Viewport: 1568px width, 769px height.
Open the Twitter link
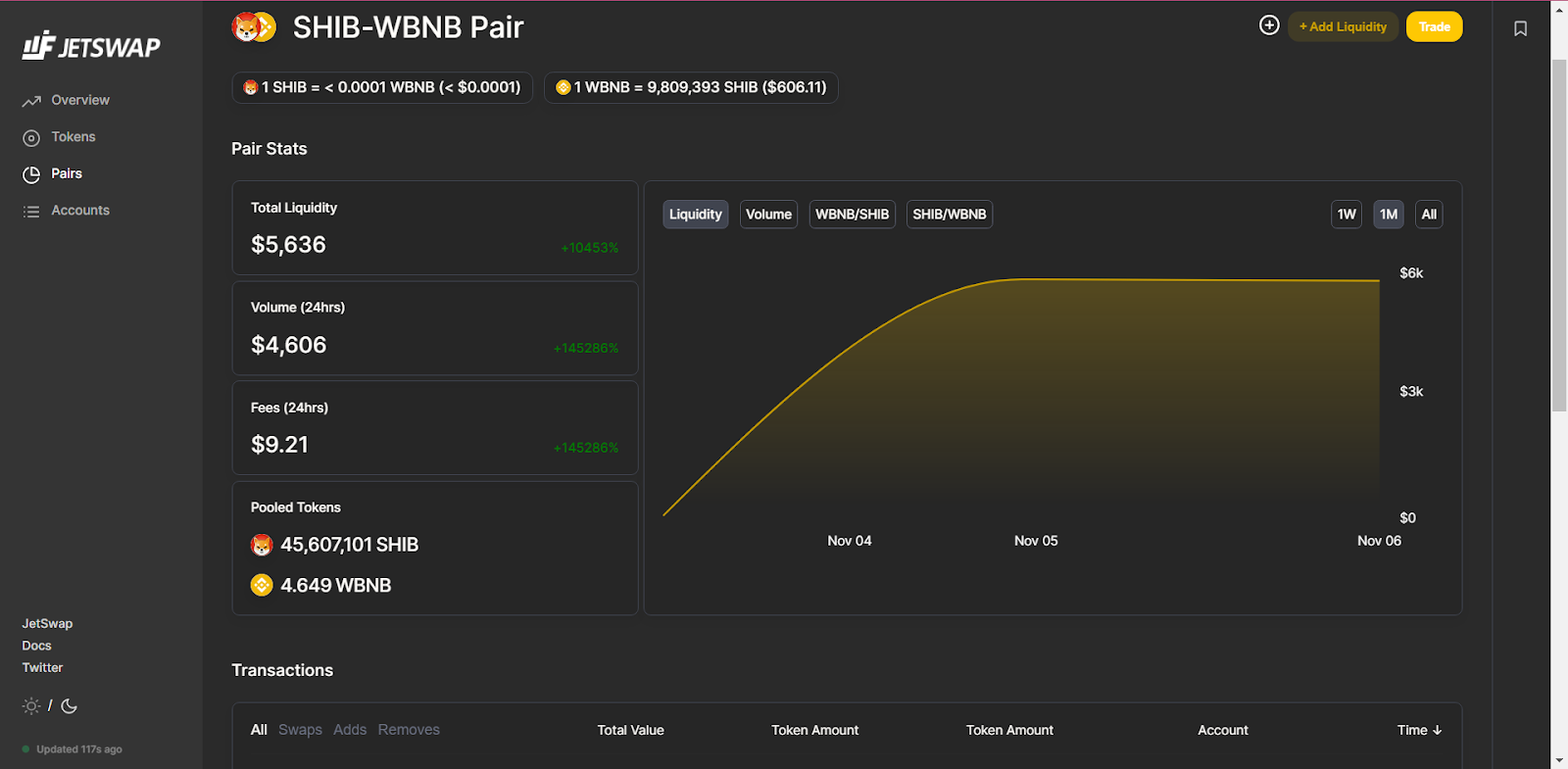[42, 668]
